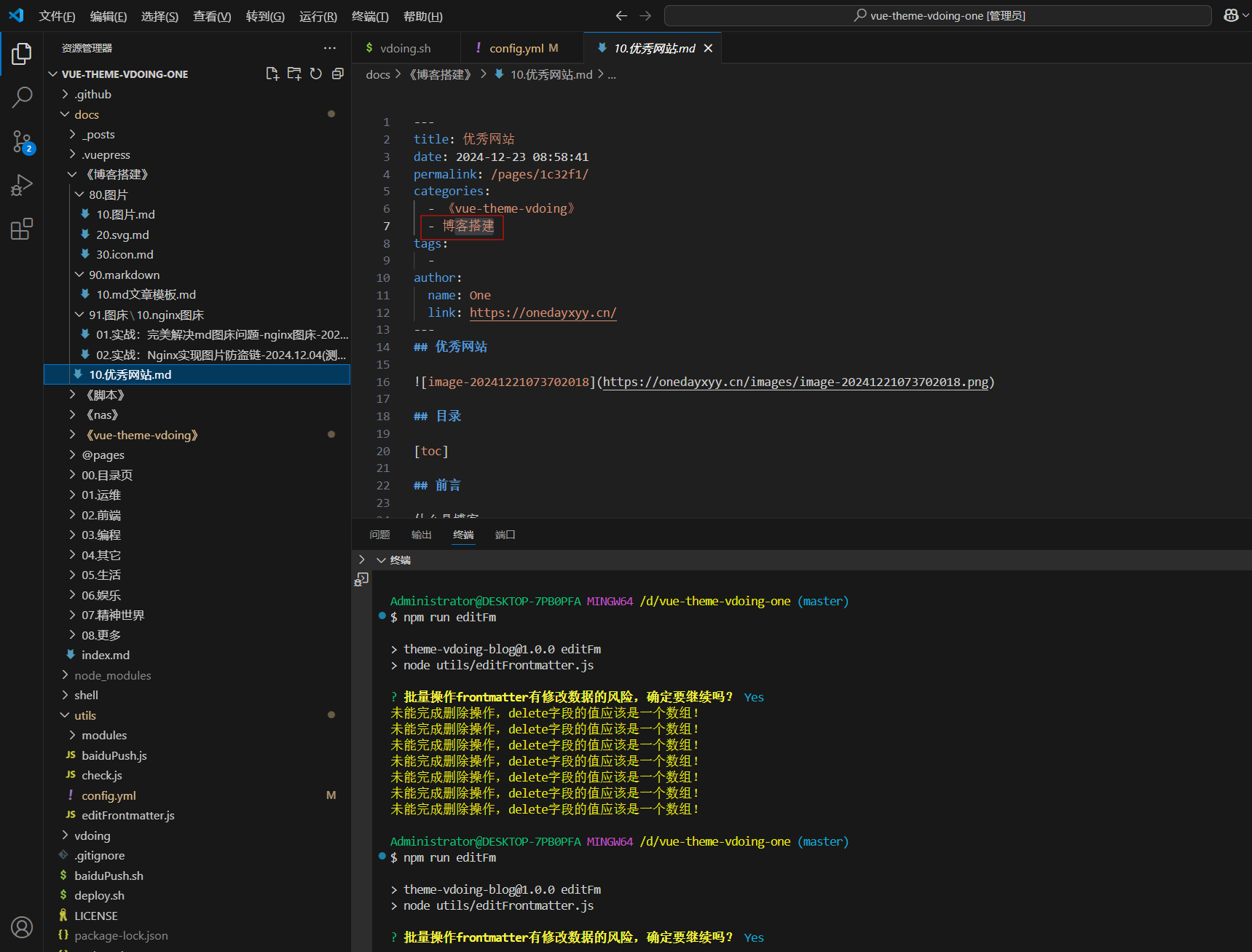Click line 7 text 博客搭建 in editor

468,226
